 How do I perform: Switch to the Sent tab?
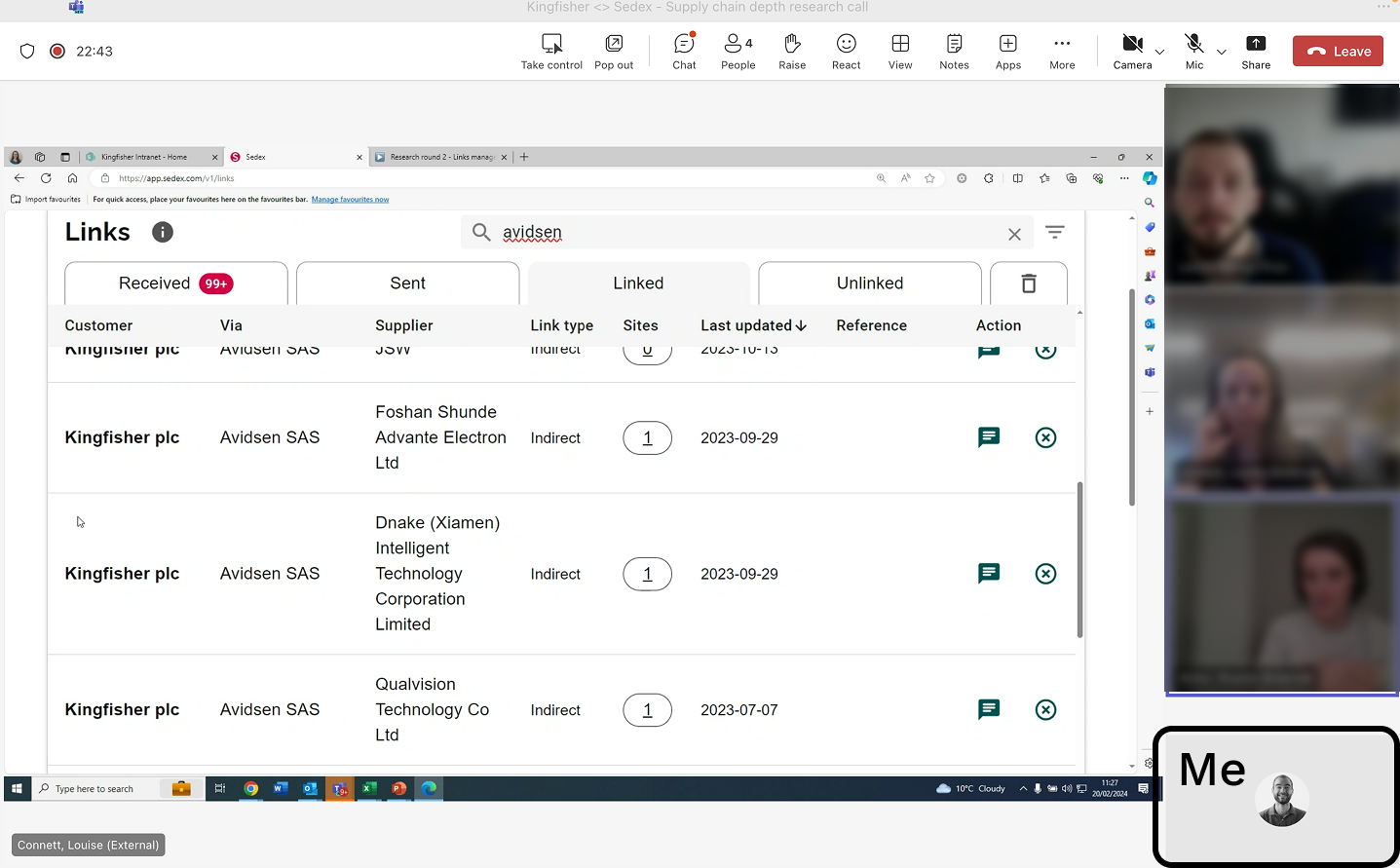(407, 283)
